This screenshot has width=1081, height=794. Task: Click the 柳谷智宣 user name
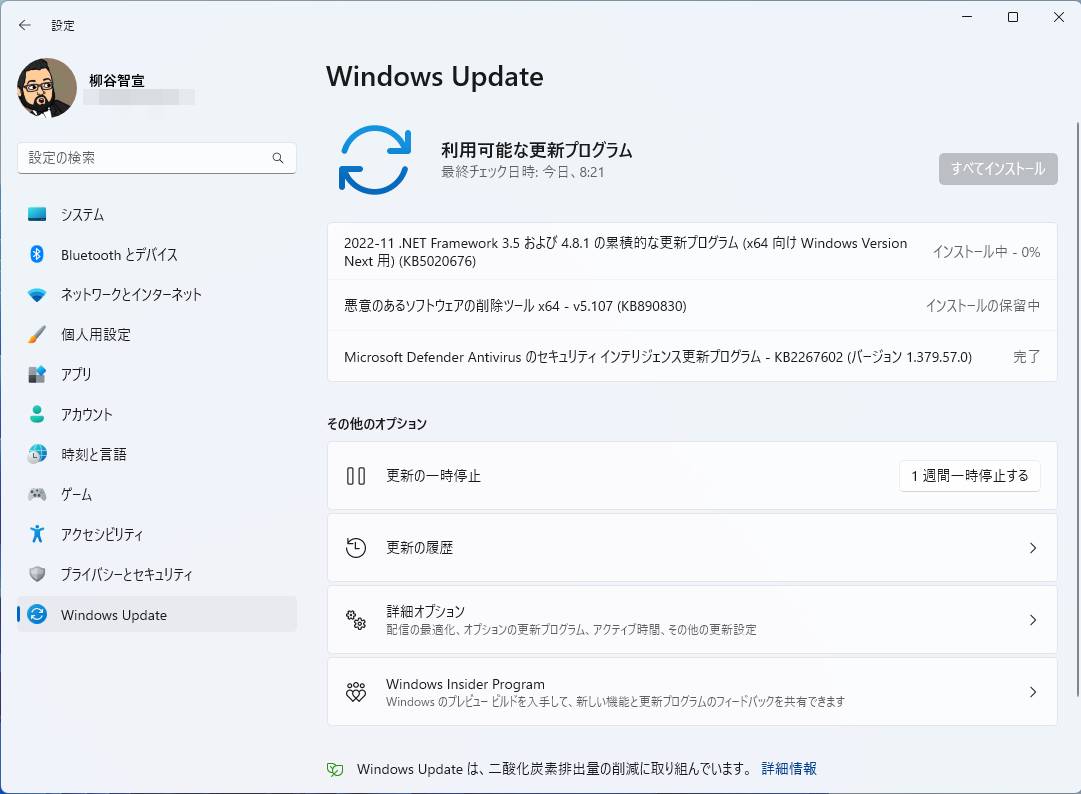click(x=117, y=81)
